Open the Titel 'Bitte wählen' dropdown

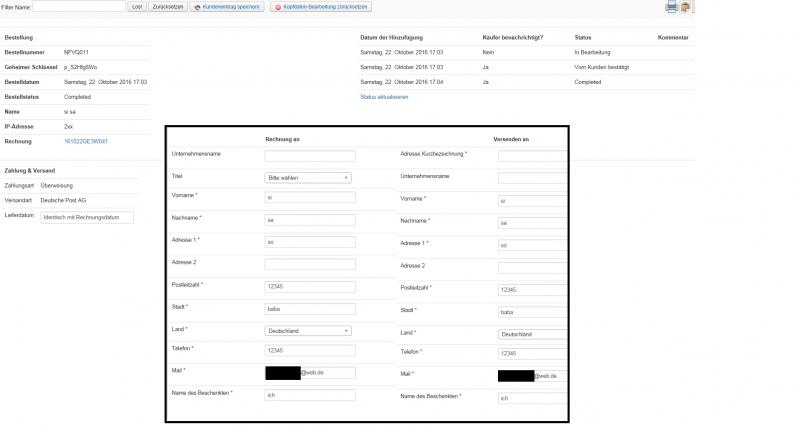pyautogui.click(x=308, y=178)
